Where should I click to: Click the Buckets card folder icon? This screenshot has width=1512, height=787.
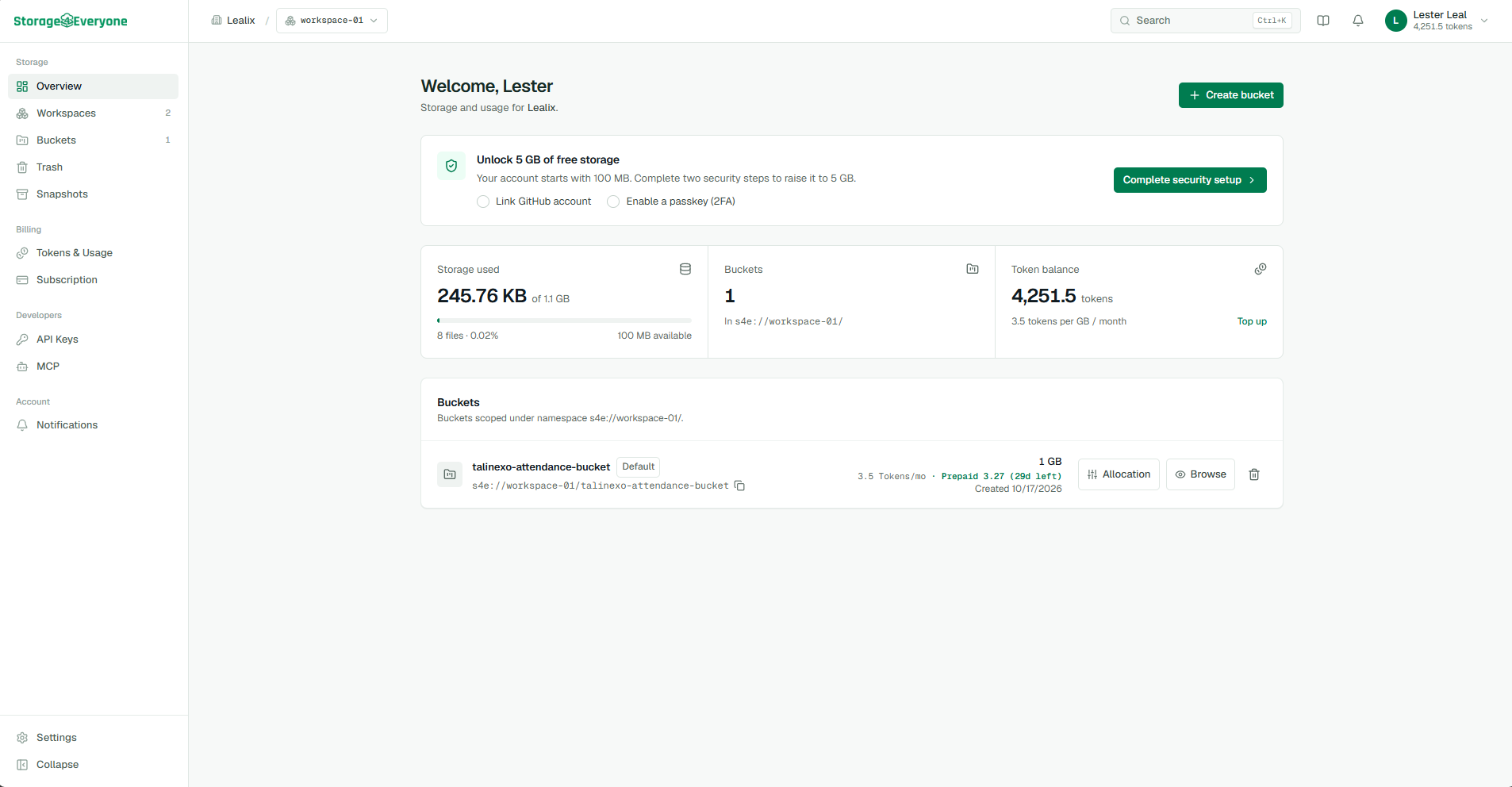coord(973,269)
